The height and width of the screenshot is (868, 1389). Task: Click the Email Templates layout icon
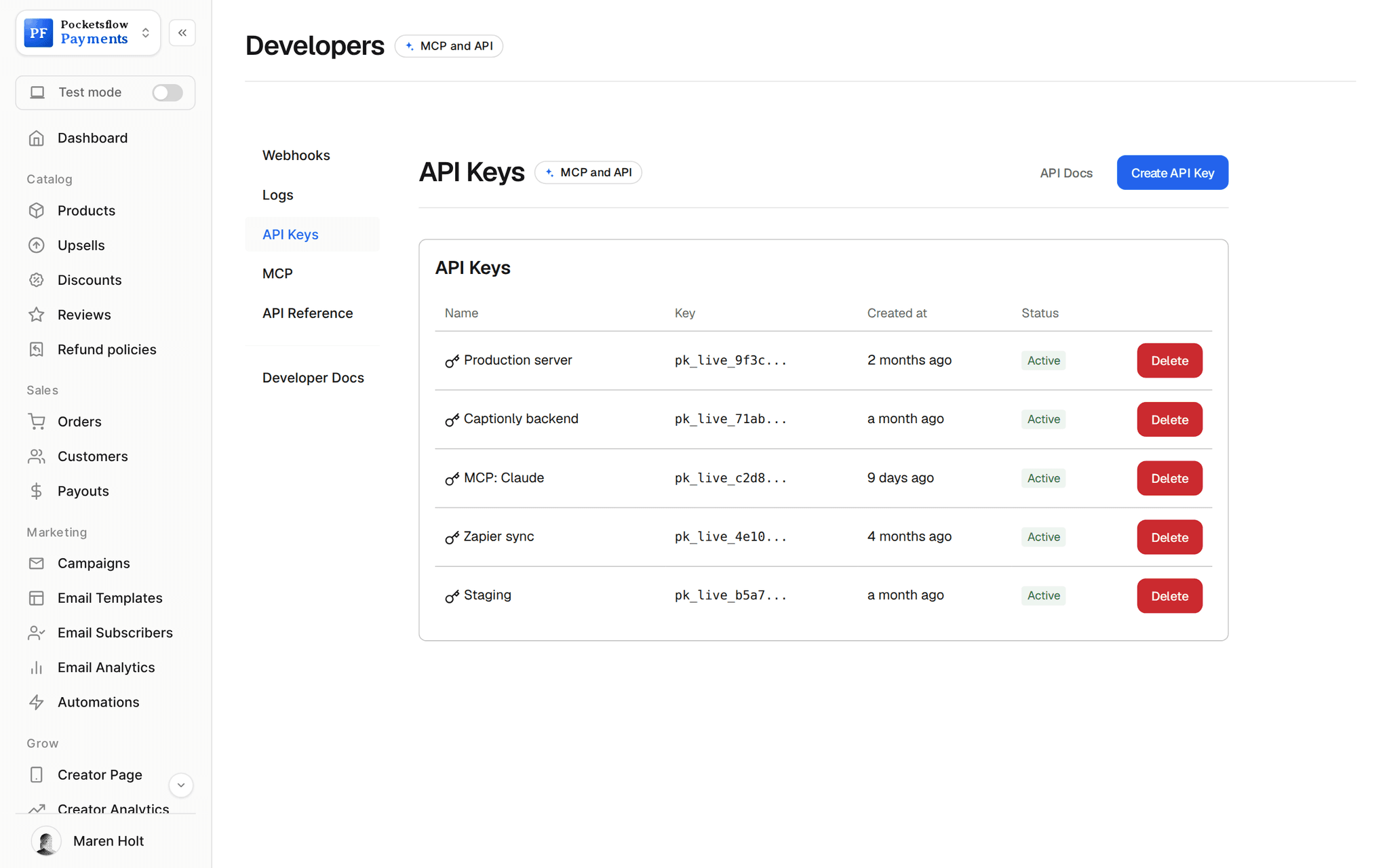37,598
